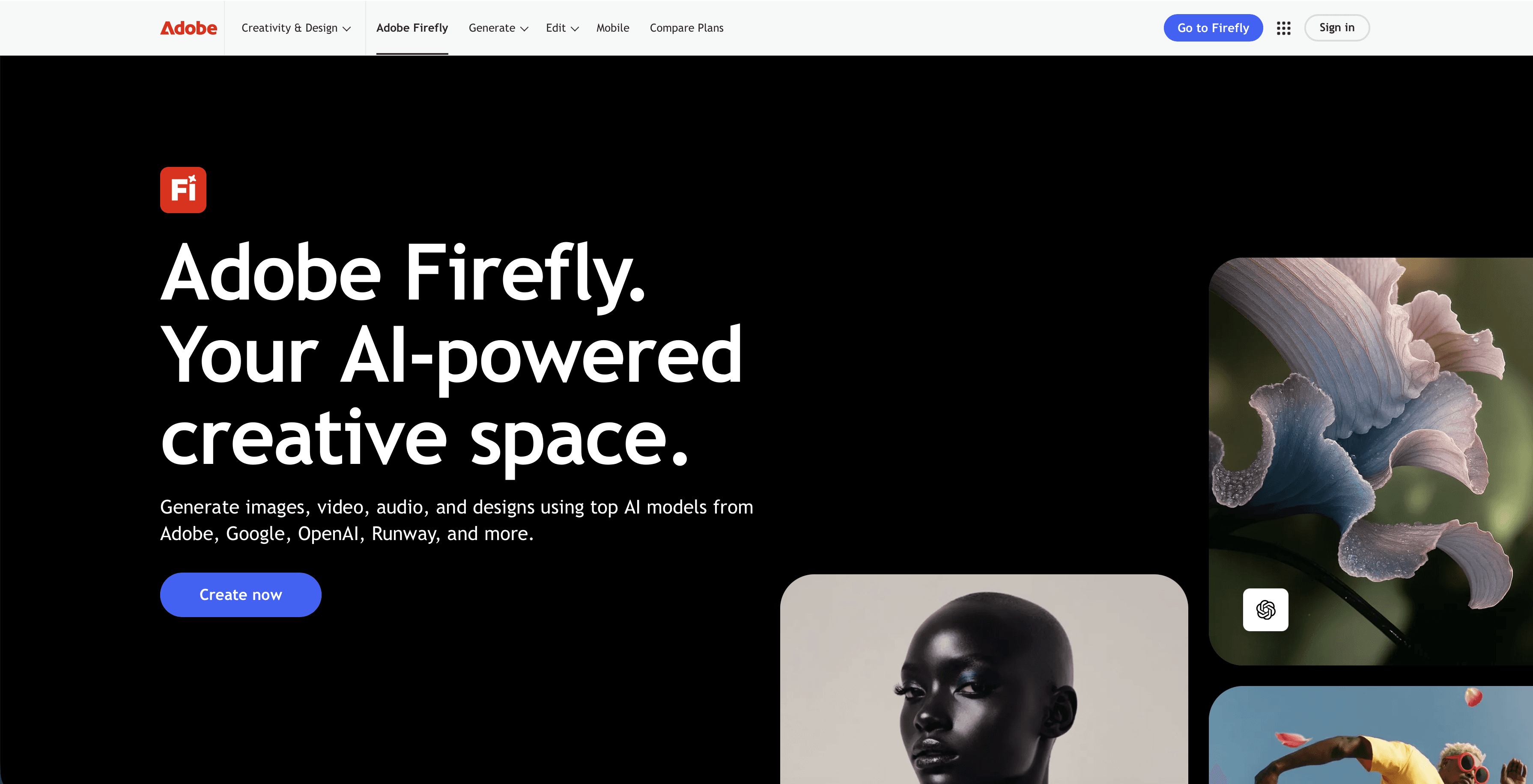Open the pink and blue flower image

pyautogui.click(x=1371, y=461)
